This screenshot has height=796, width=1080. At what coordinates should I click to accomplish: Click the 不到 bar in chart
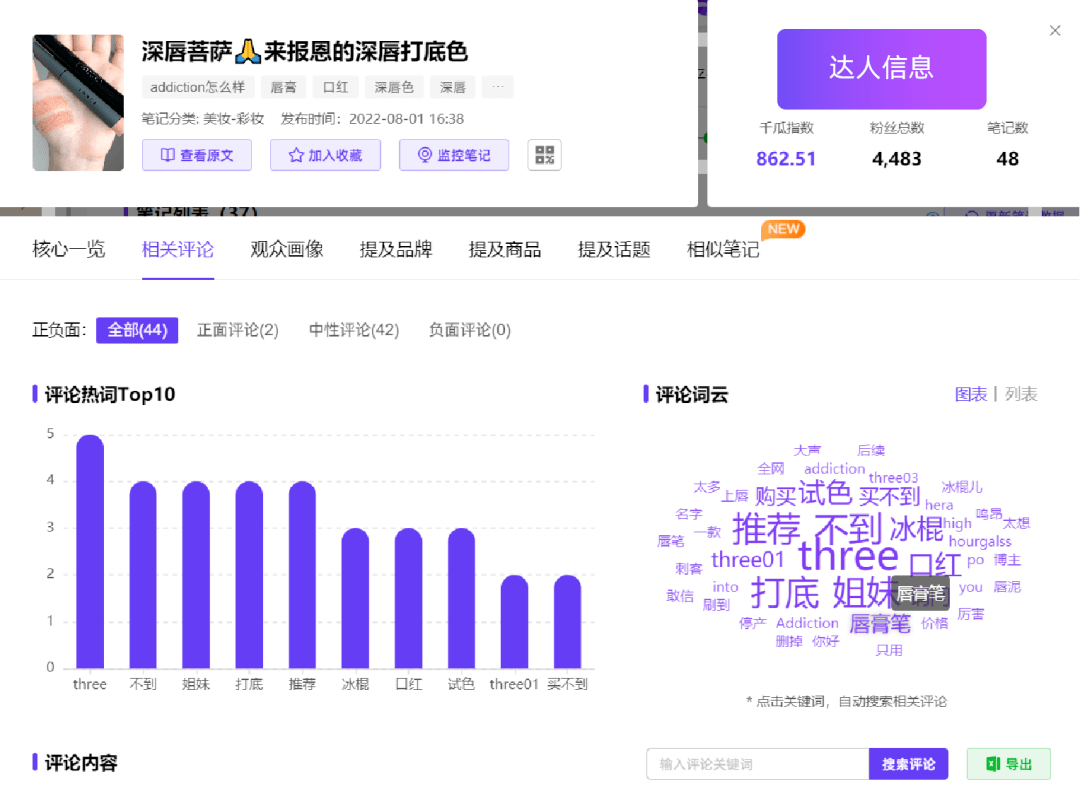pyautogui.click(x=143, y=575)
